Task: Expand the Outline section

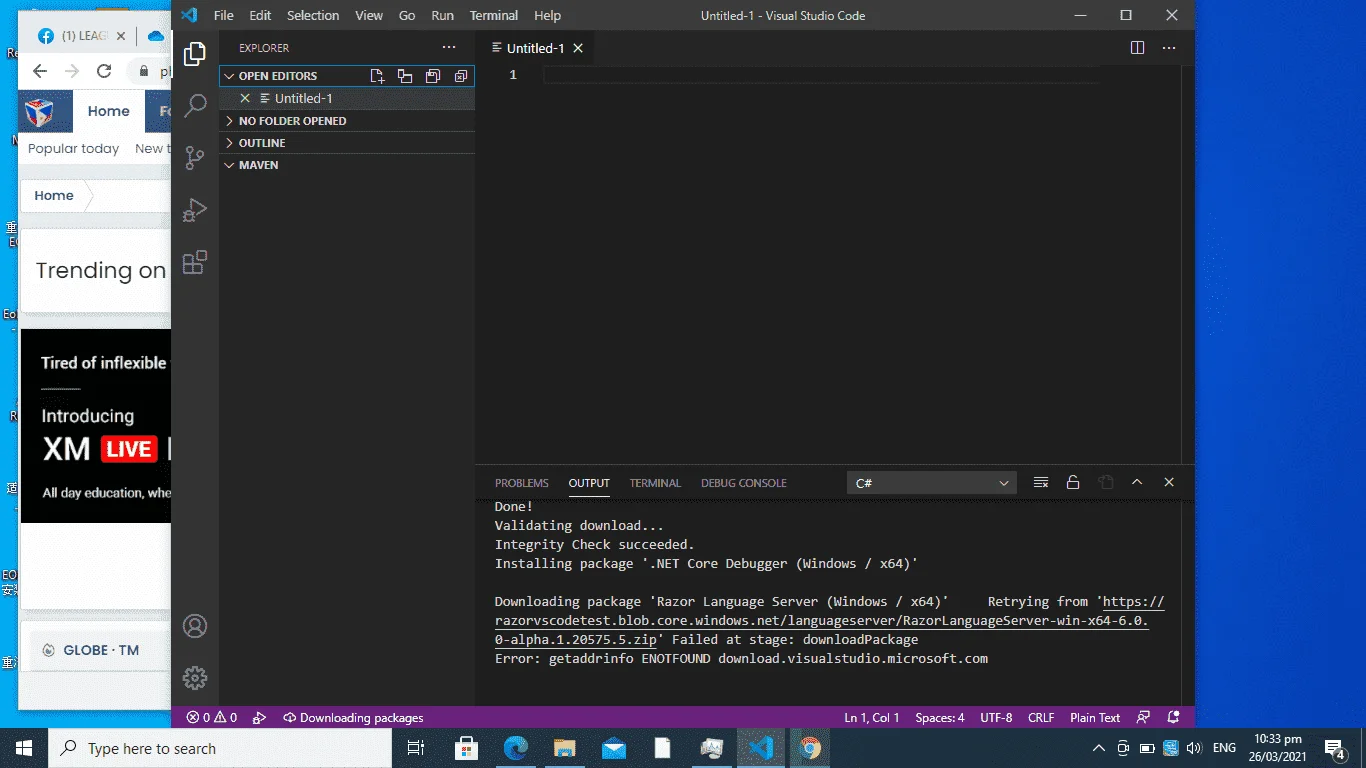Action: coord(347,143)
